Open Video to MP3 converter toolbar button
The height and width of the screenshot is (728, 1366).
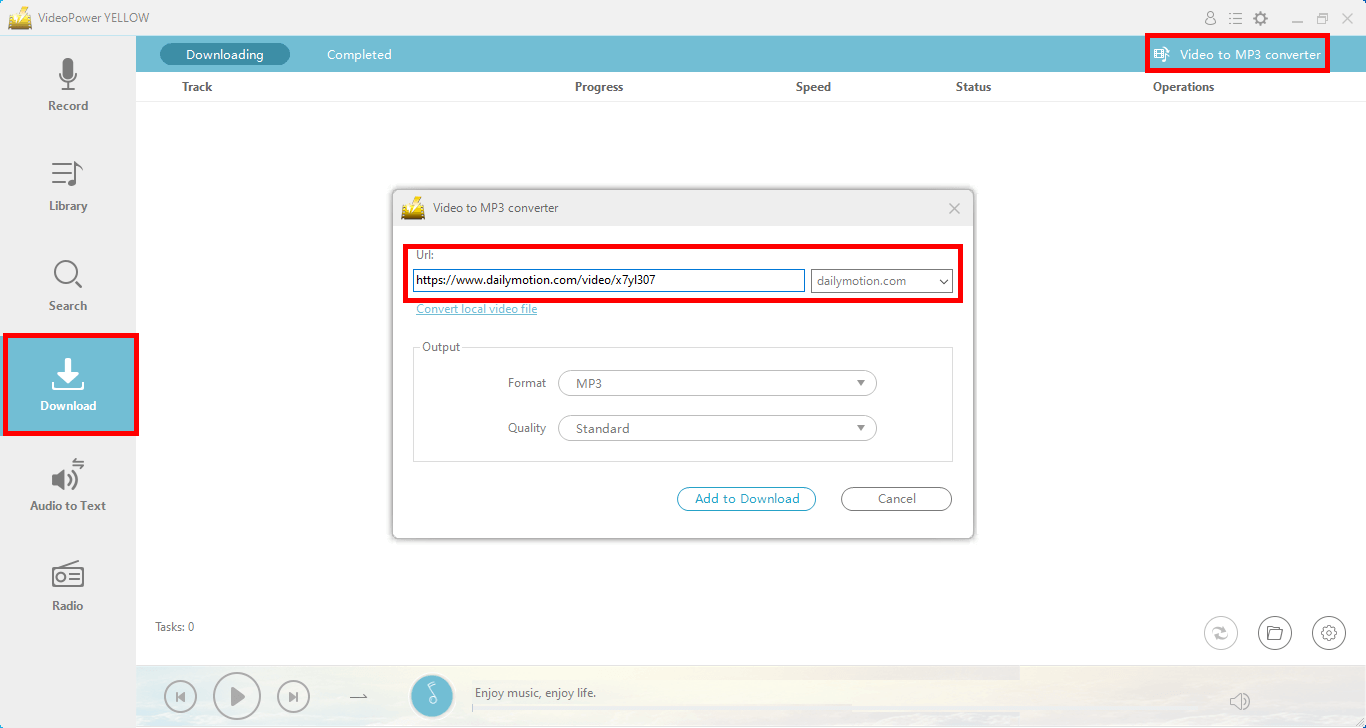pyautogui.click(x=1238, y=54)
